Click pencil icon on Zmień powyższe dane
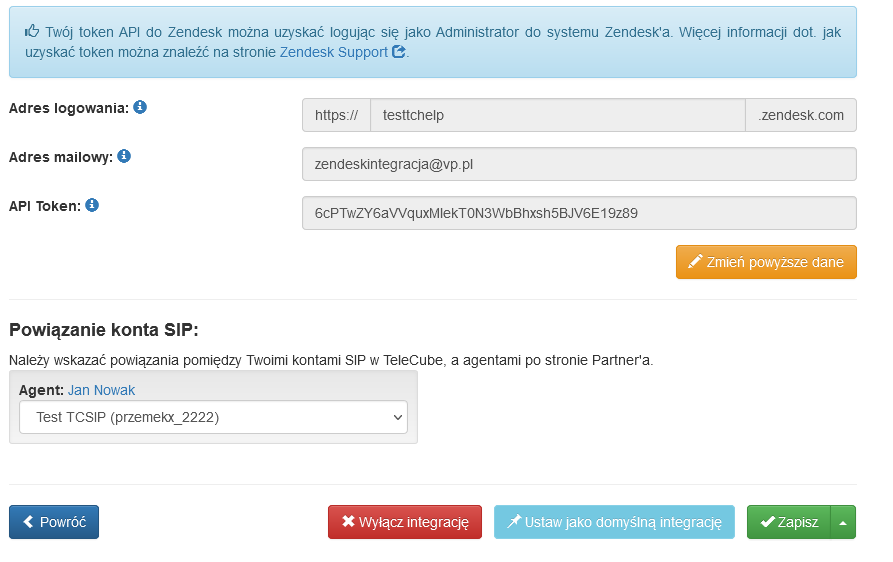The image size is (893, 562). click(x=695, y=261)
